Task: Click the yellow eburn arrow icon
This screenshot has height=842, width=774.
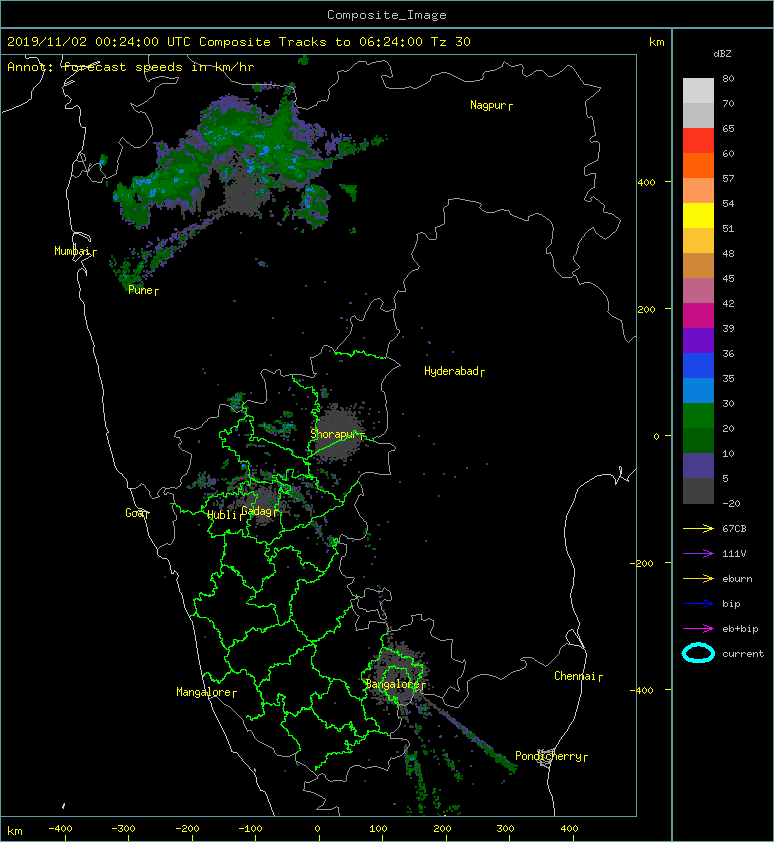Action: coord(698,578)
